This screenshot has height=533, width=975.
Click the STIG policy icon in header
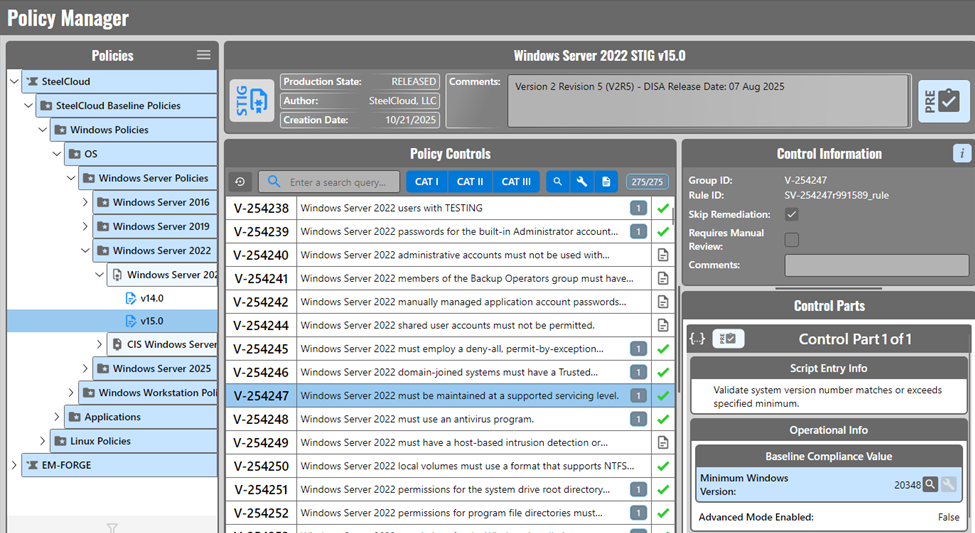point(251,101)
